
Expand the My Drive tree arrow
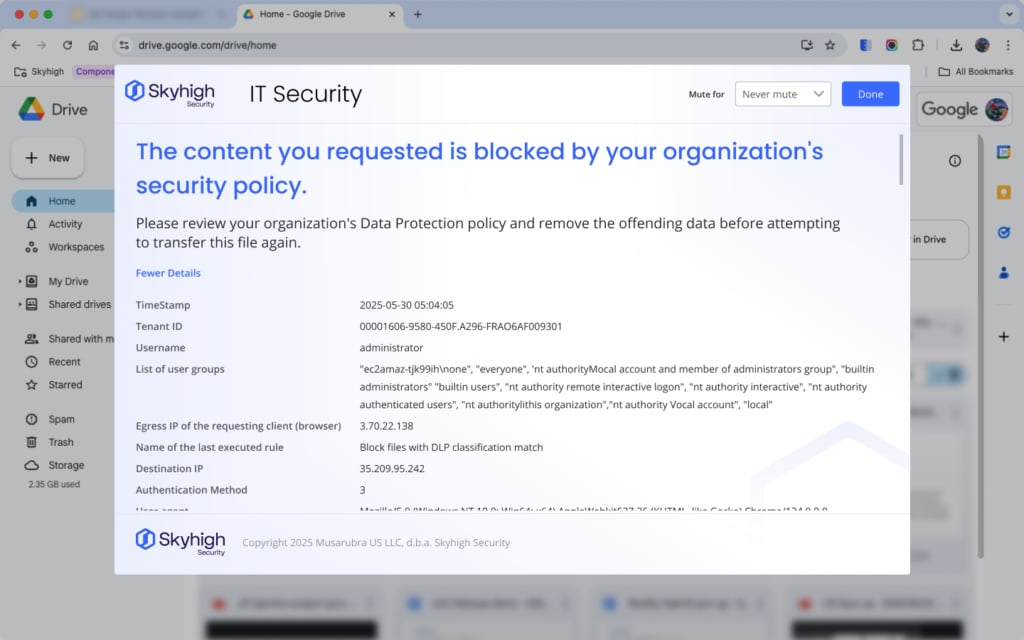point(20,282)
